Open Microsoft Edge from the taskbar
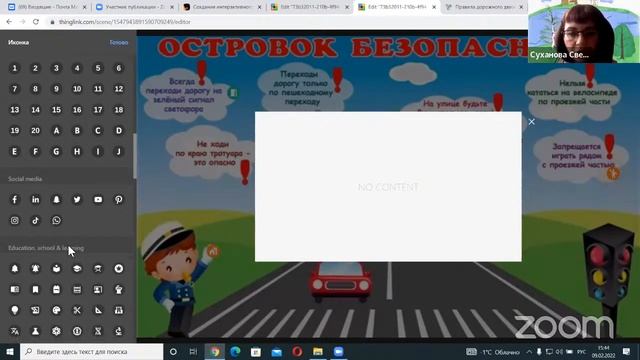640x360 pixels. click(235, 351)
